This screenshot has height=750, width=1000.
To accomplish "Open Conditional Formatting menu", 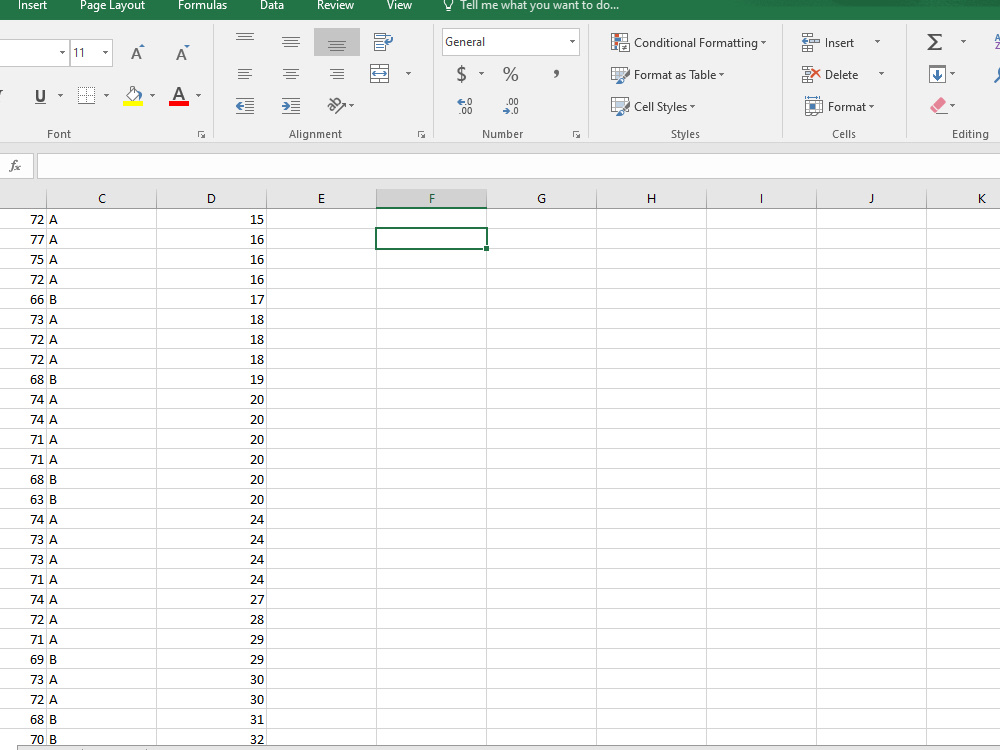I will click(x=688, y=43).
